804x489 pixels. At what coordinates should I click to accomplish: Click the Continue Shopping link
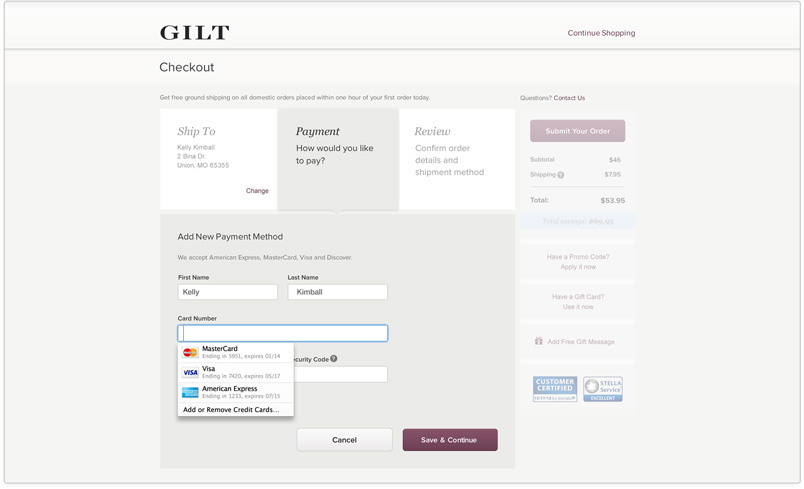coord(601,33)
